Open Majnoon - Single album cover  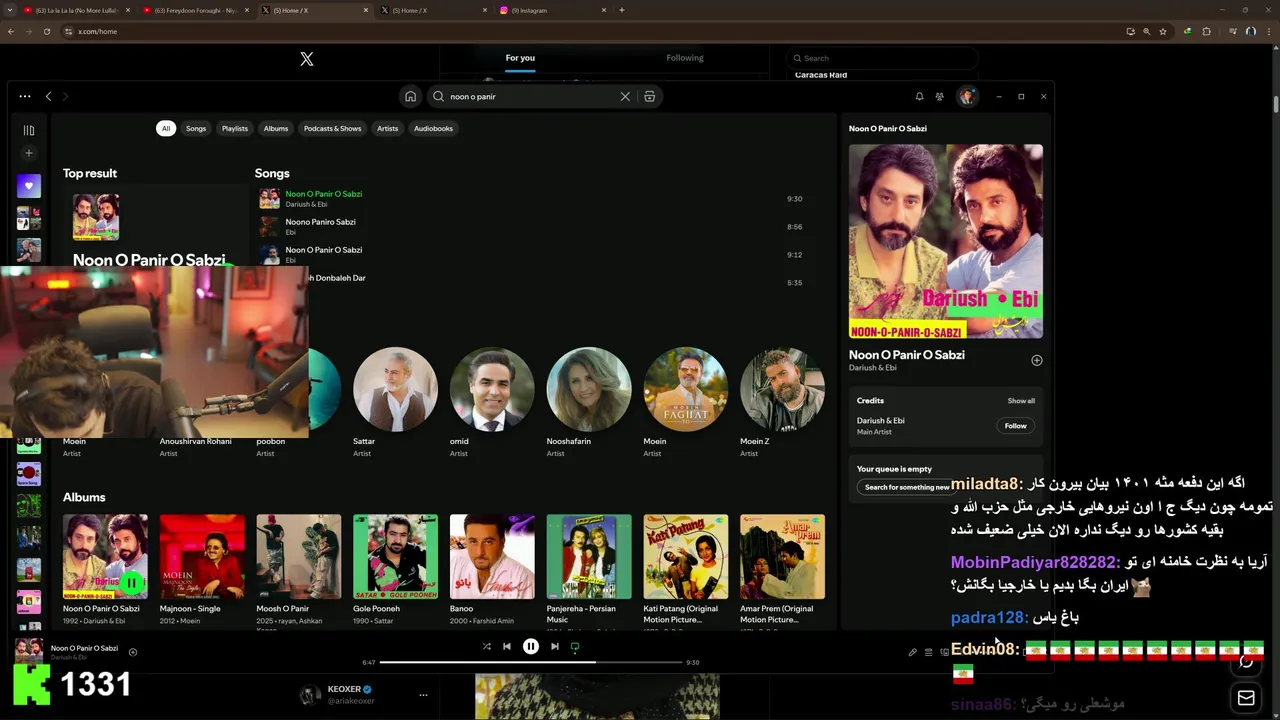(x=202, y=556)
